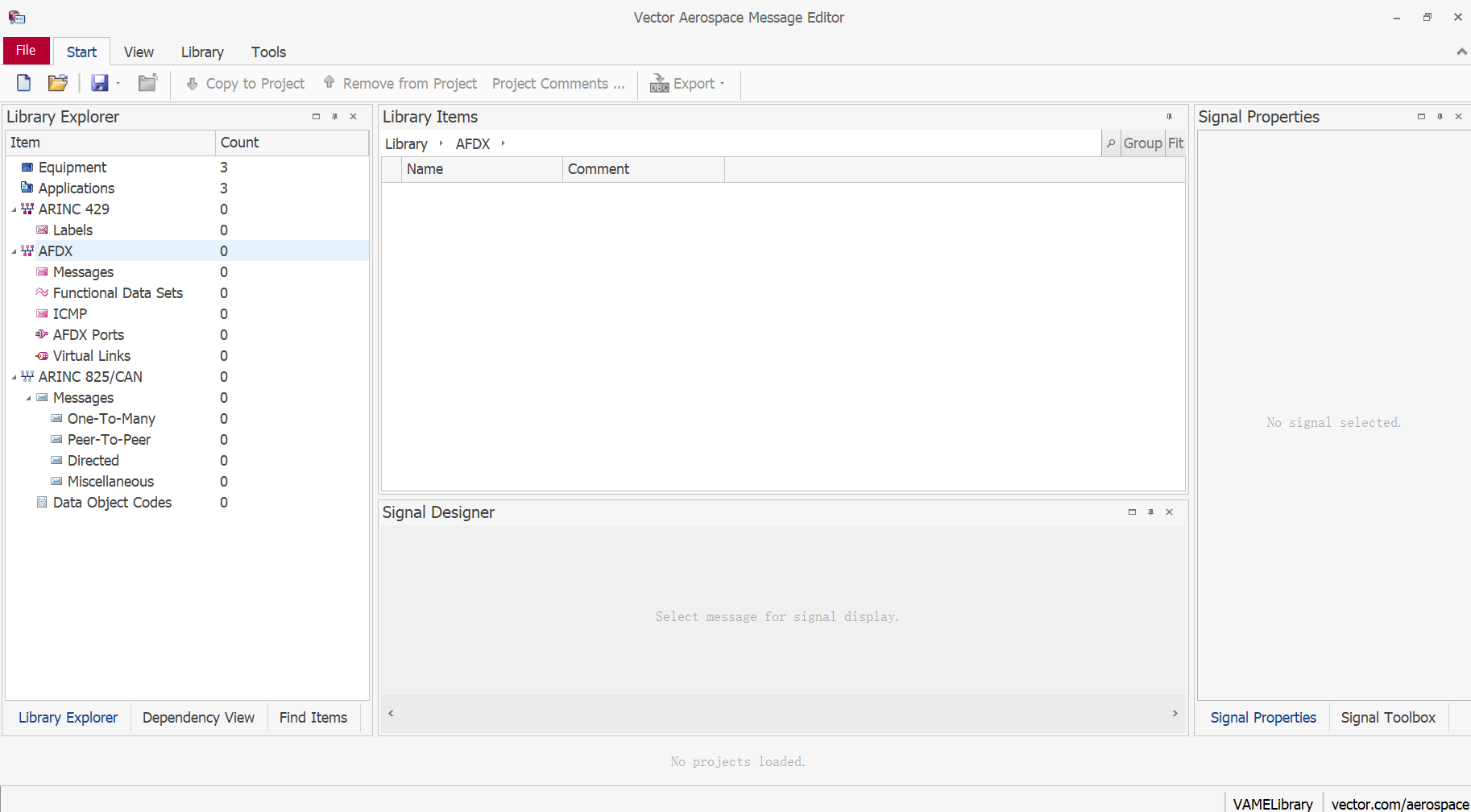Image resolution: width=1471 pixels, height=812 pixels.
Task: Click the AFDX Ports icon
Action: [42, 334]
